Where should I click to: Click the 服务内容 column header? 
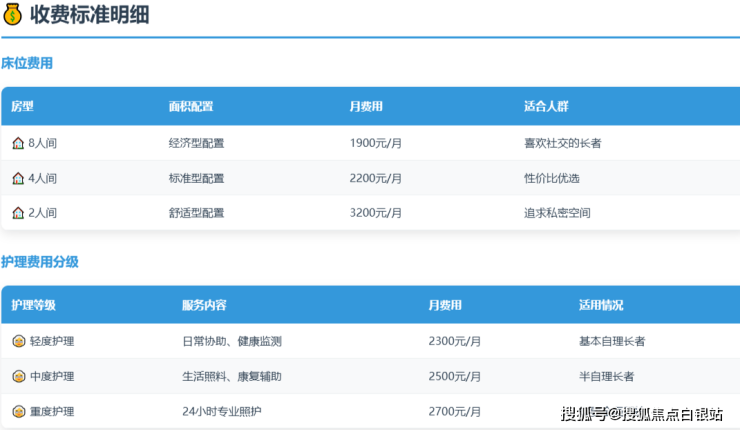coord(204,305)
